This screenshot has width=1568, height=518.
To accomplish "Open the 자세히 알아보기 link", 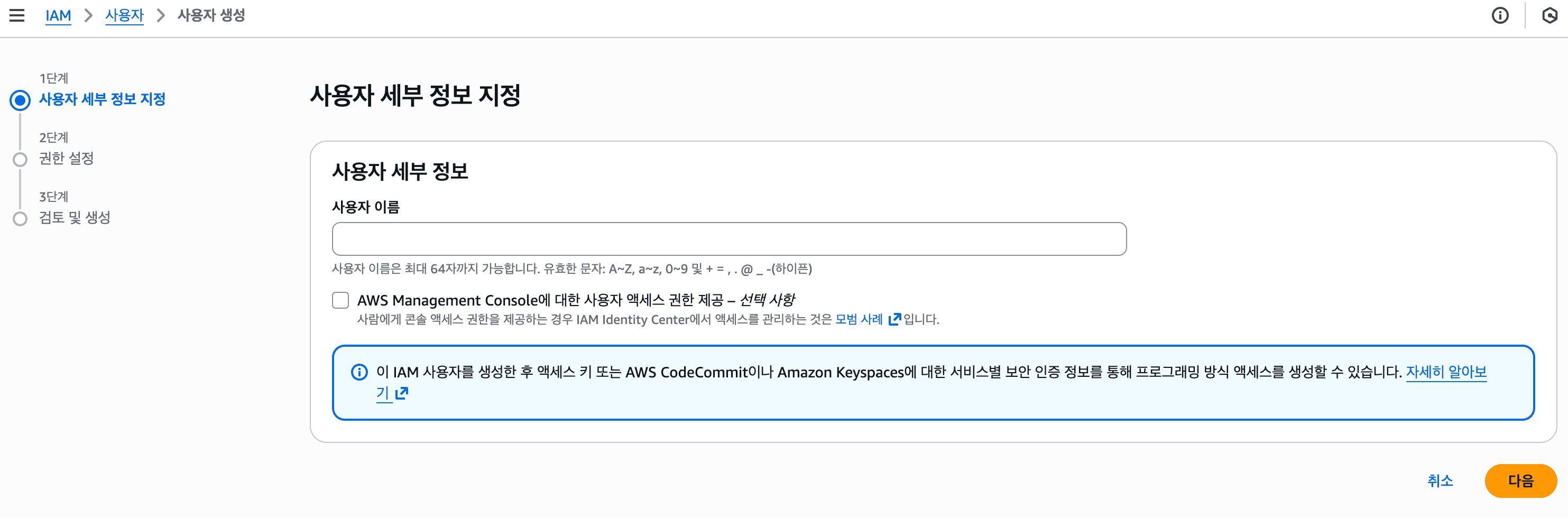I will (1447, 373).
